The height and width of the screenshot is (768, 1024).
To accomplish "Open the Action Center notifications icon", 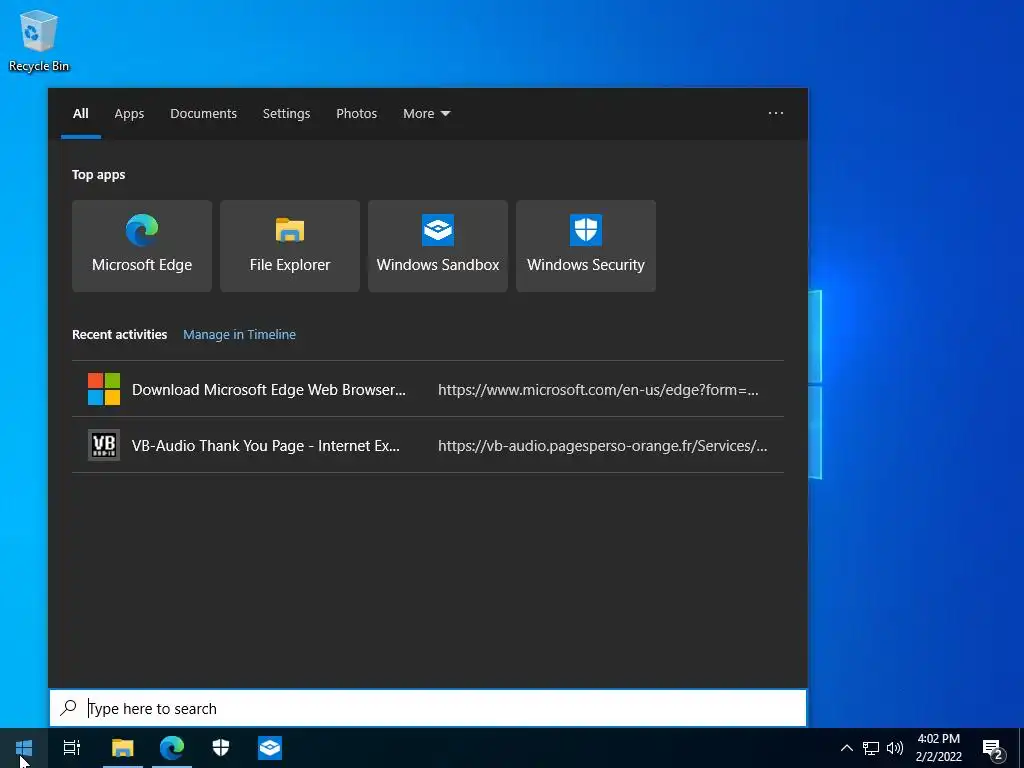I will [x=993, y=749].
